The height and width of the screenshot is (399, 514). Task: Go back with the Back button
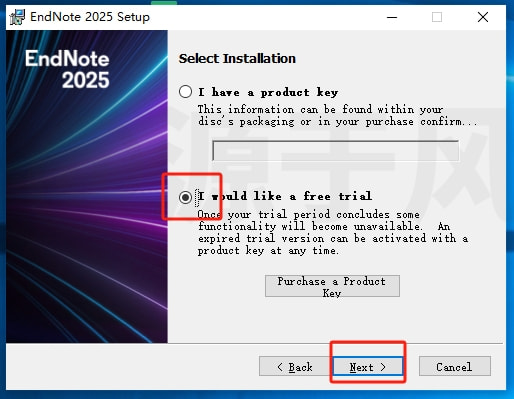pyautogui.click(x=295, y=366)
